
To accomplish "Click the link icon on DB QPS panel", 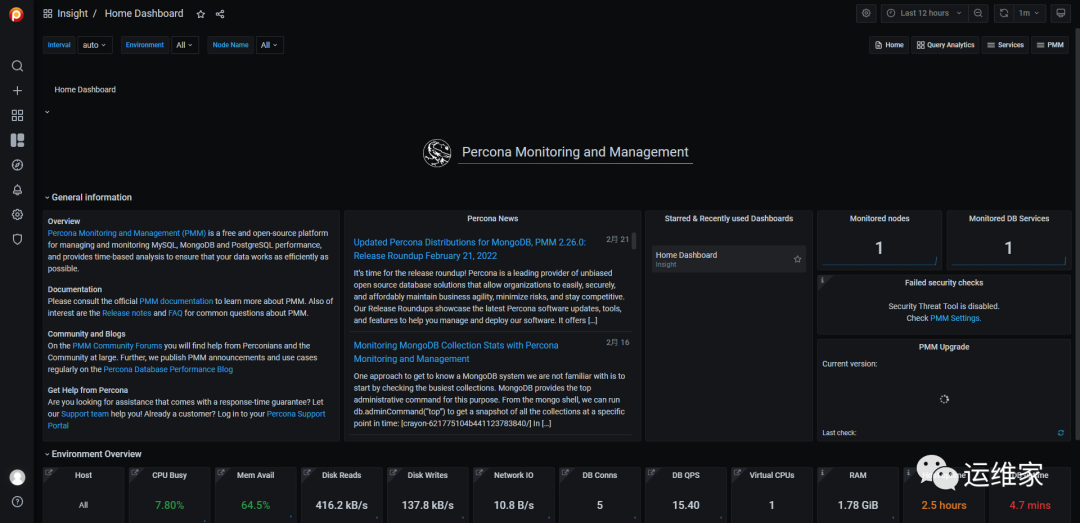I will [651, 473].
